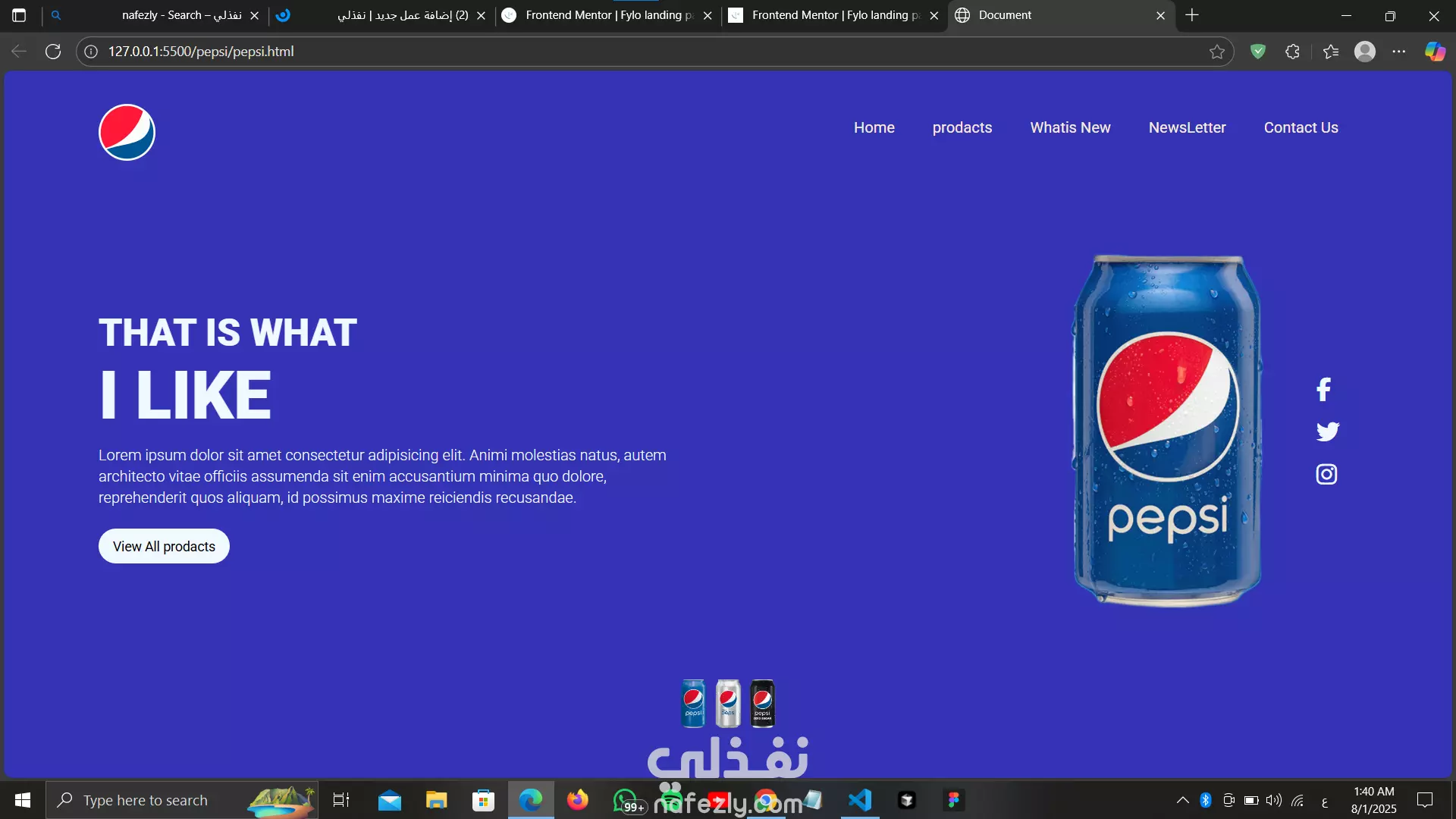Open Figma from the taskbar
Screen dimensions: 1456x819
pyautogui.click(x=953, y=800)
